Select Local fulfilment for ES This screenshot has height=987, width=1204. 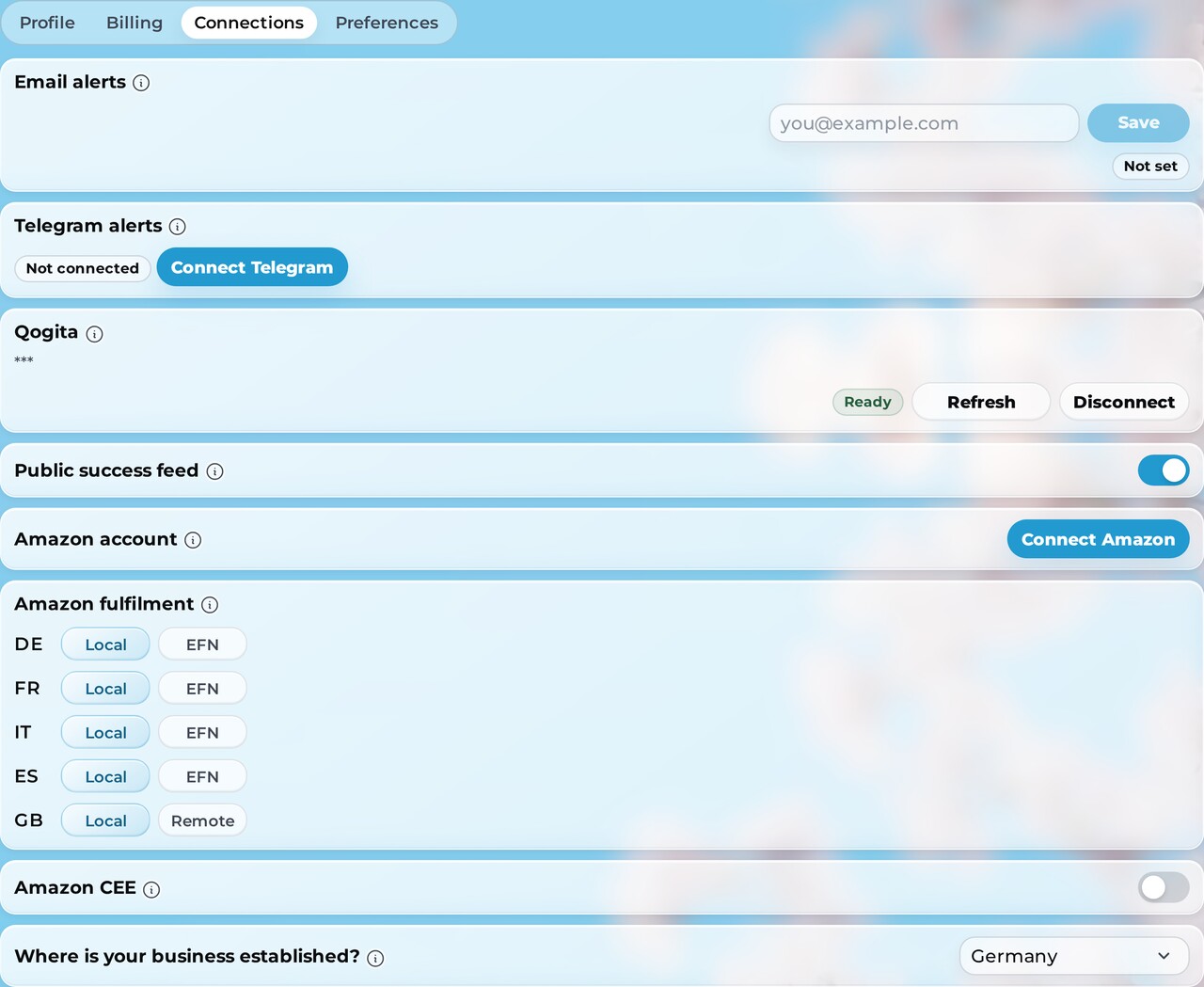coord(105,776)
